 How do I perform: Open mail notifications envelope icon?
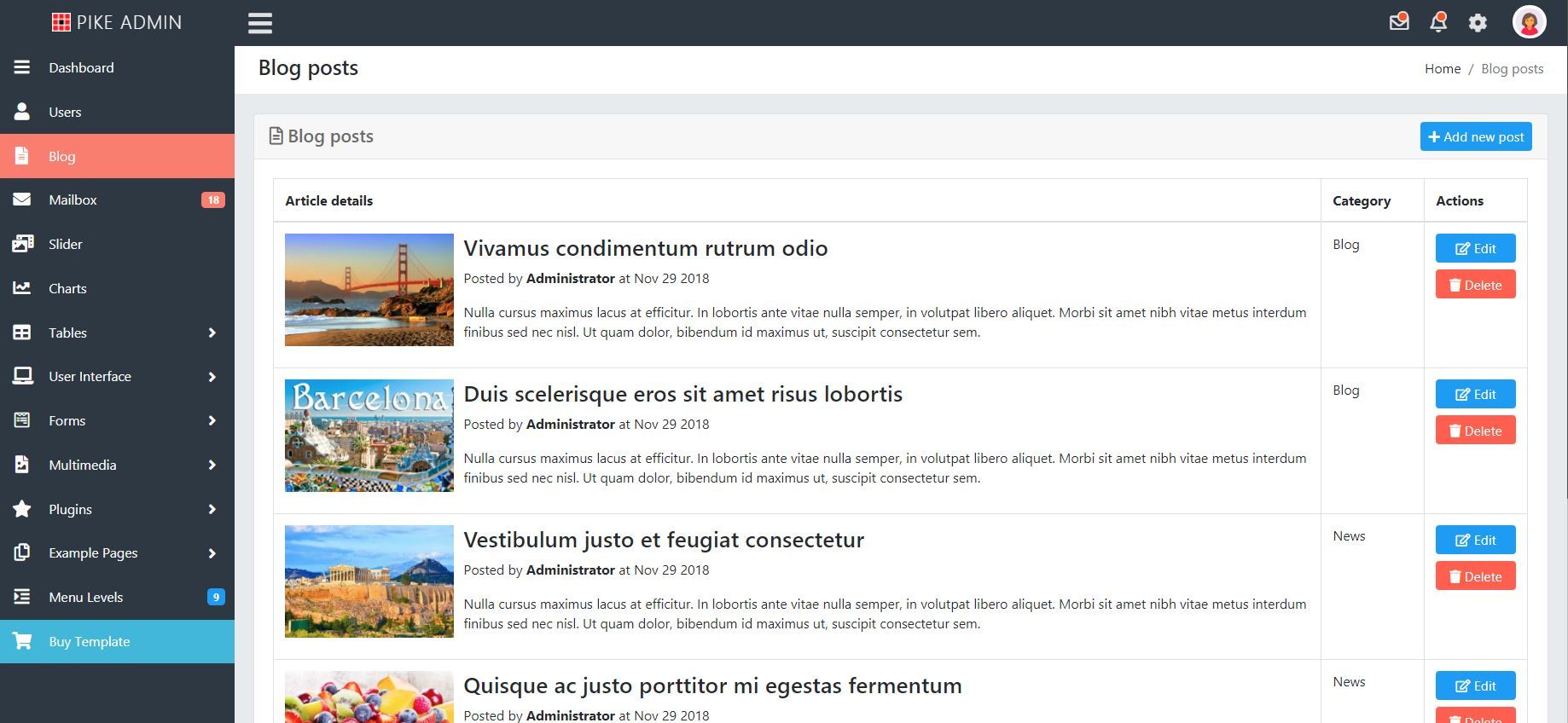click(x=1399, y=22)
